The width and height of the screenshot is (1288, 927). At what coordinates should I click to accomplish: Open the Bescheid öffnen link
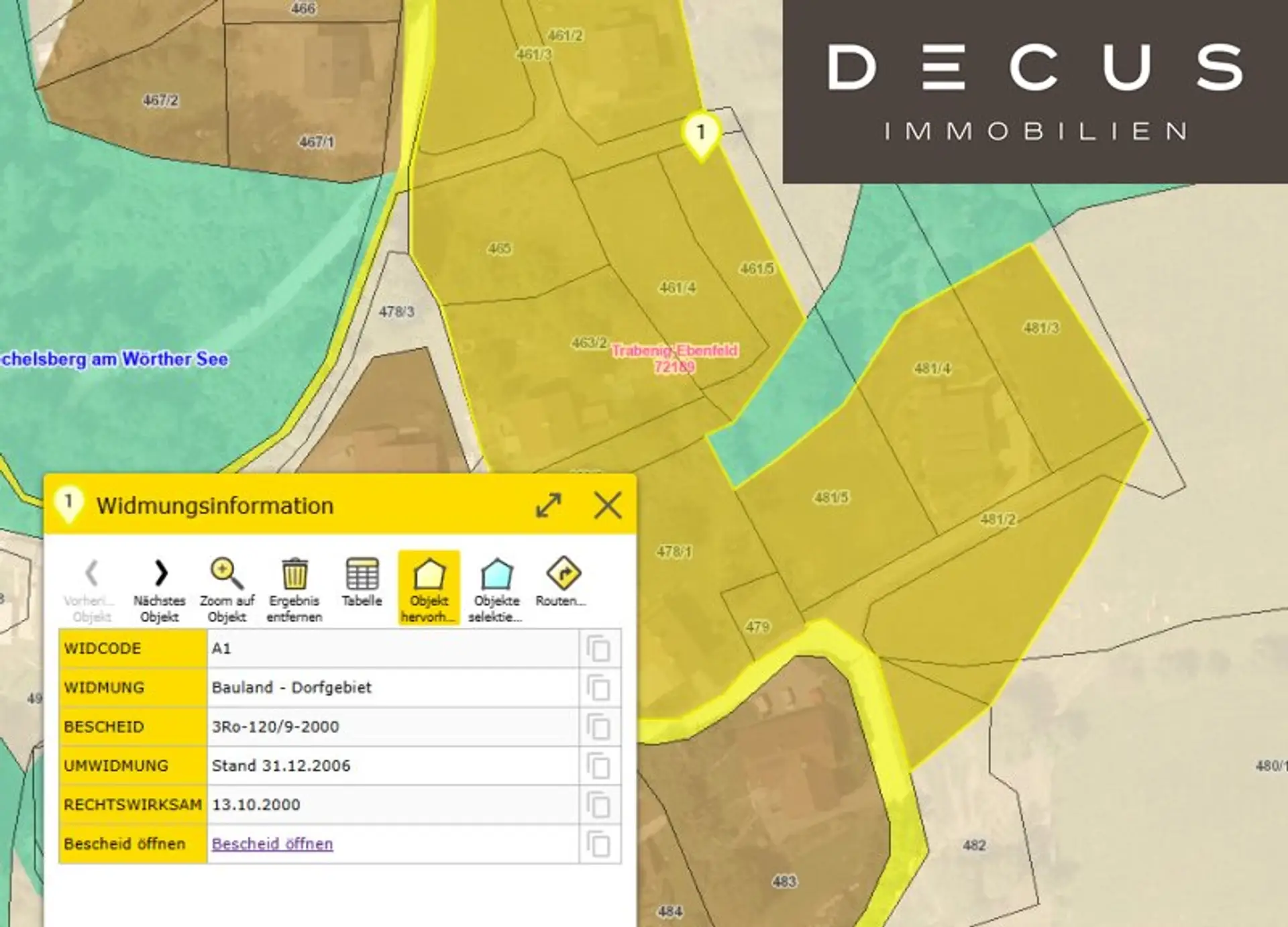tap(272, 844)
